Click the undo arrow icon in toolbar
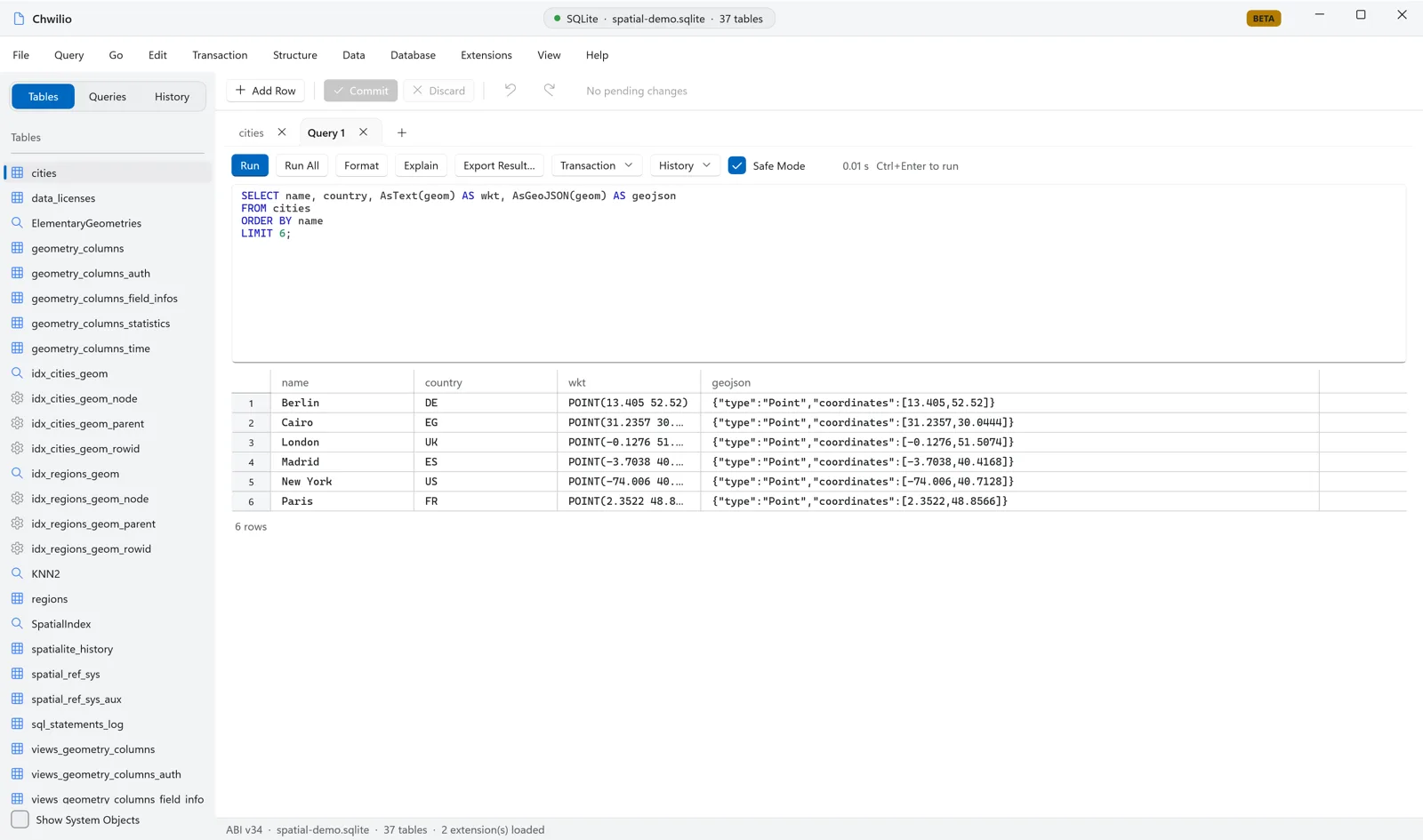The image size is (1423, 840). (x=510, y=90)
